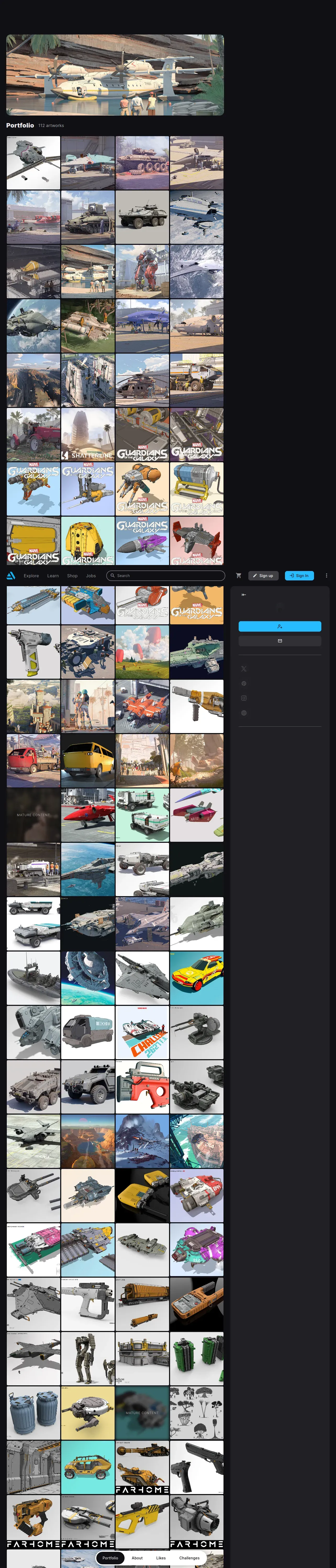The width and height of the screenshot is (336, 1568).
Task: Click the ArtStation logo in navbar
Action: click(11, 575)
